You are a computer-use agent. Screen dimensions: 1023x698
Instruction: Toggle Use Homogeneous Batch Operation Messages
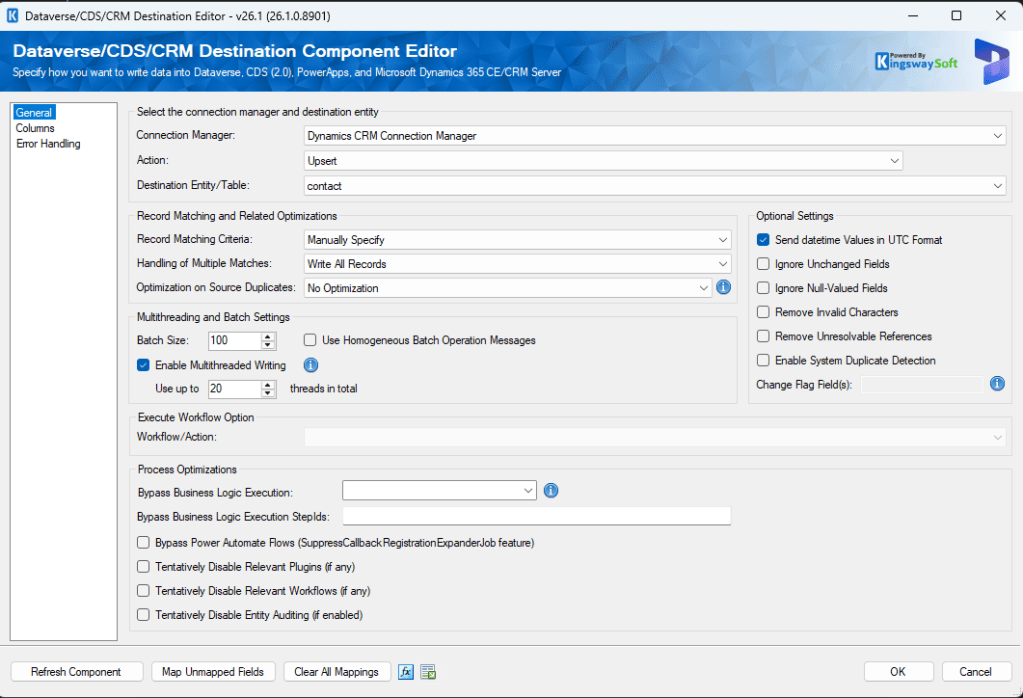pos(310,341)
